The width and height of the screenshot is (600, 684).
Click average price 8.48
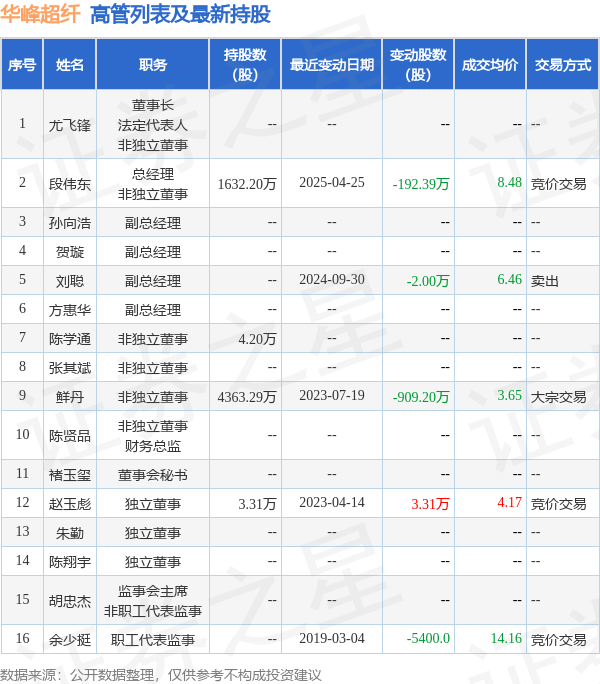coord(510,182)
